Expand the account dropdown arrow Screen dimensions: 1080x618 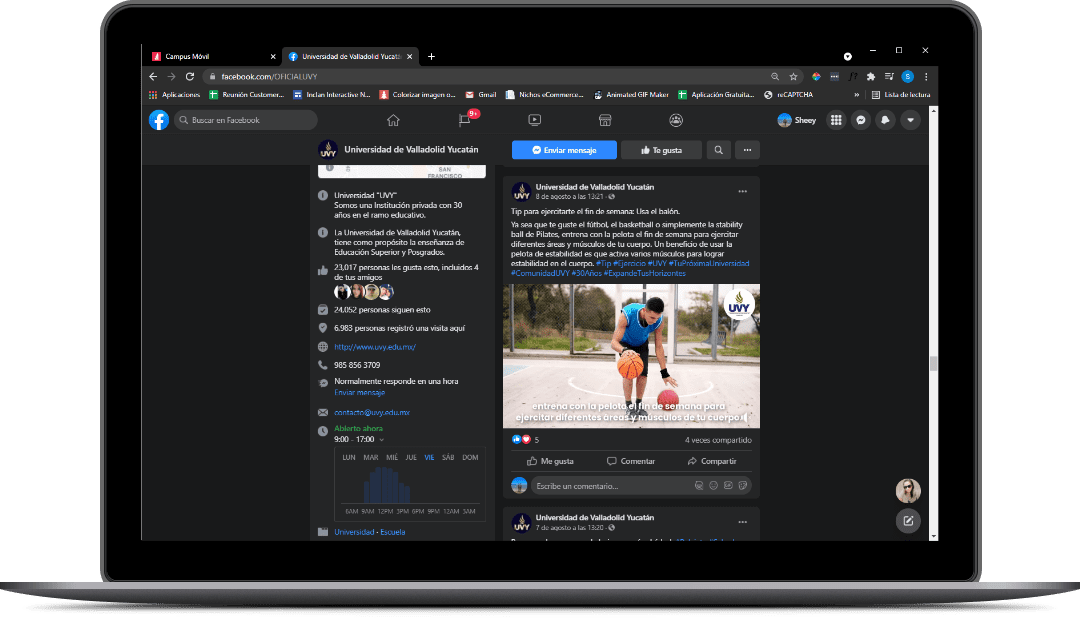pyautogui.click(x=911, y=120)
